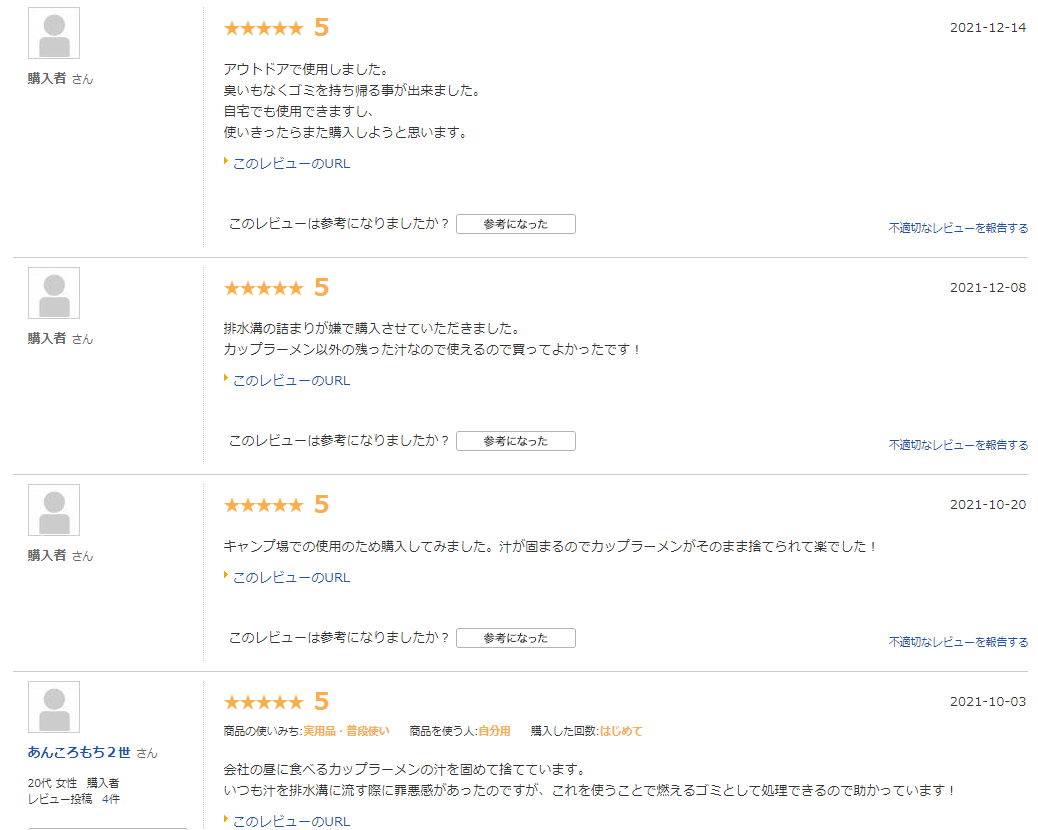Click star rating of the 2021-10-03 review

coord(263,702)
